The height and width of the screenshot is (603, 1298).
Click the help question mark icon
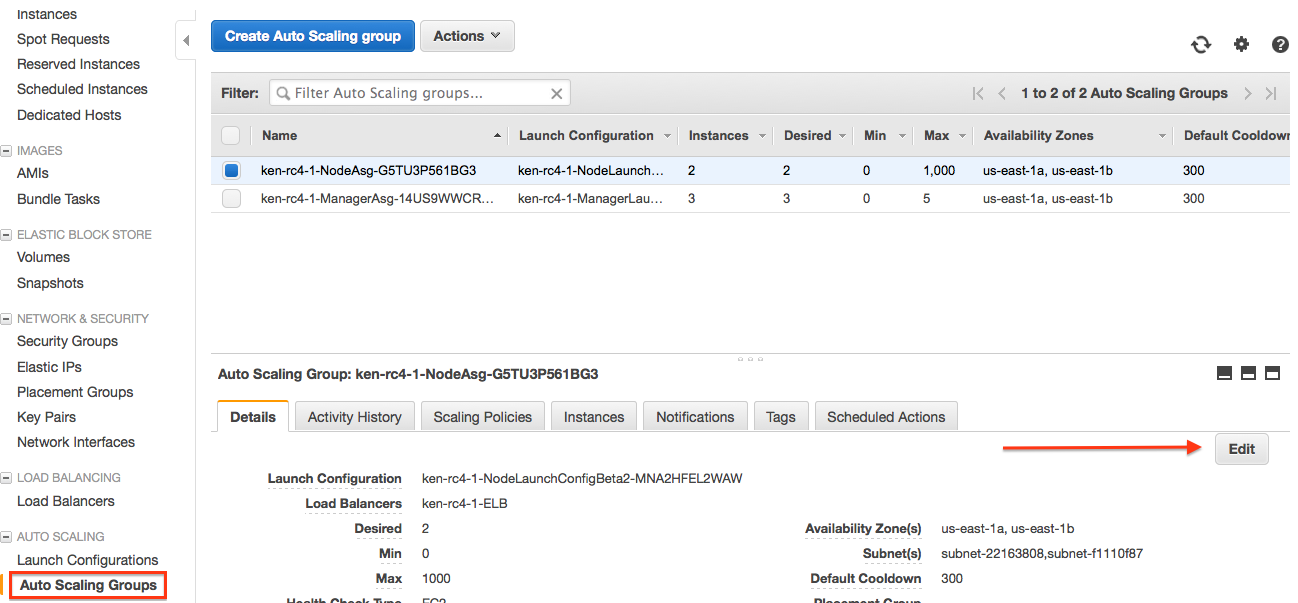(1280, 44)
